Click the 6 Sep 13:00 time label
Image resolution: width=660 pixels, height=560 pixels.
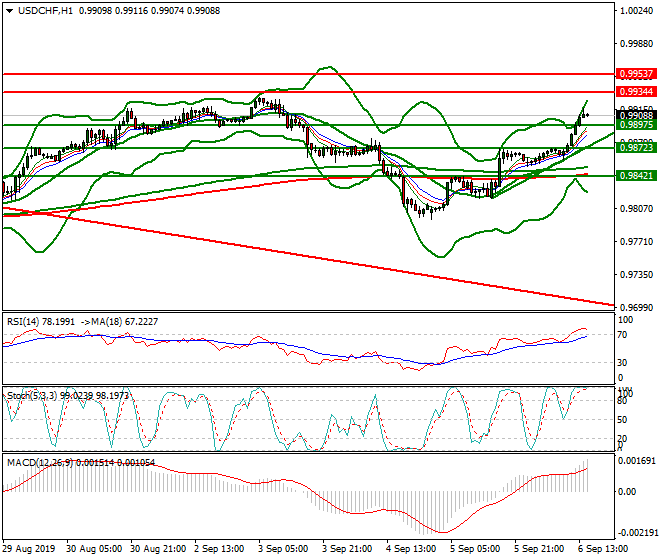click(603, 549)
